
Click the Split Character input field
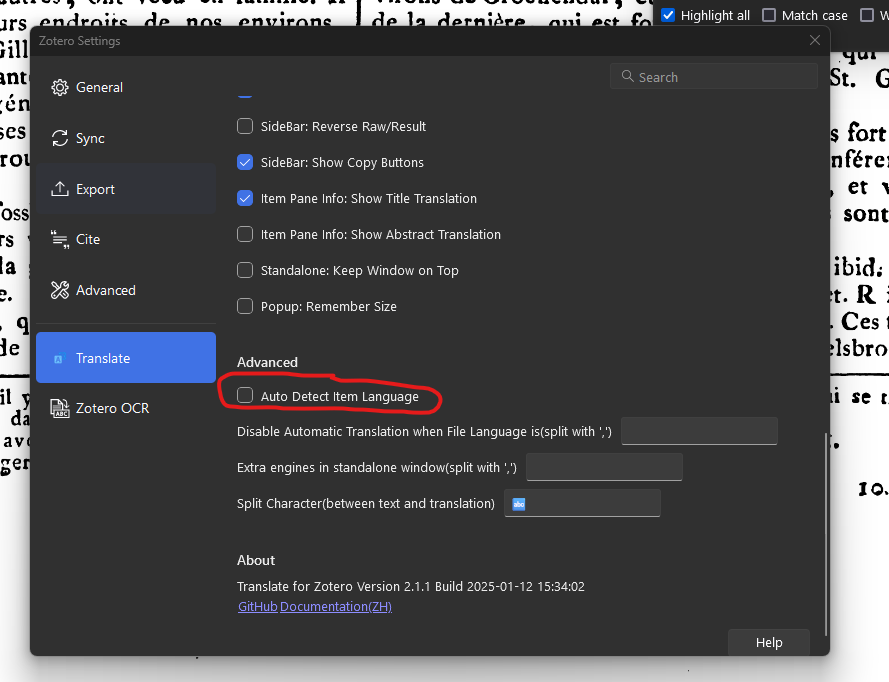click(x=582, y=503)
